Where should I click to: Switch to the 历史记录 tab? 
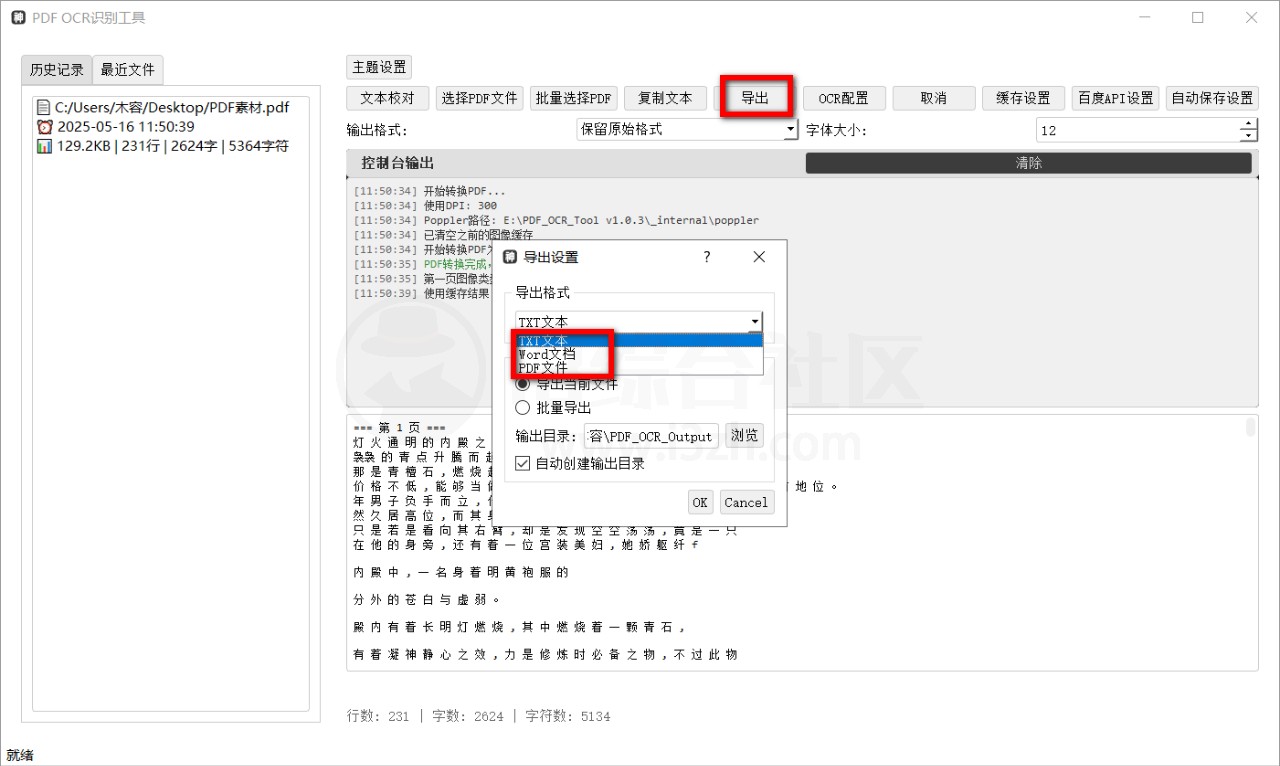pos(57,69)
